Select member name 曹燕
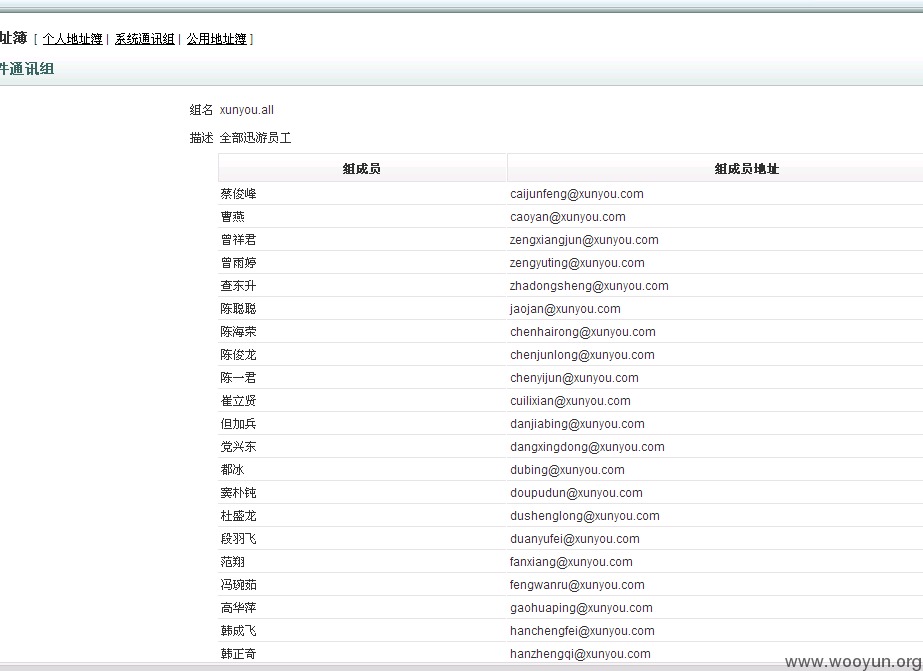This screenshot has height=671, width=923. click(x=233, y=217)
